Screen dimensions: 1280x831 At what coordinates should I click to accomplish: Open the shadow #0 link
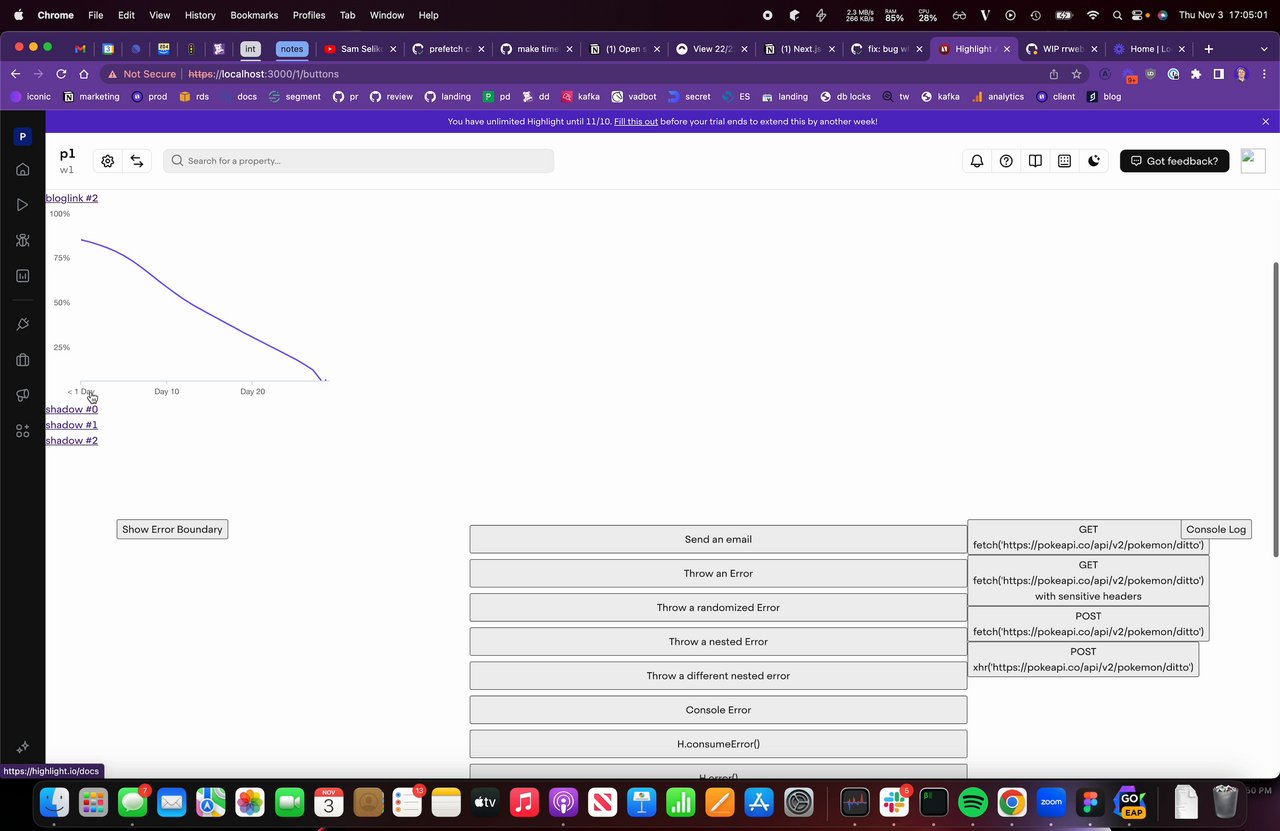(x=72, y=409)
